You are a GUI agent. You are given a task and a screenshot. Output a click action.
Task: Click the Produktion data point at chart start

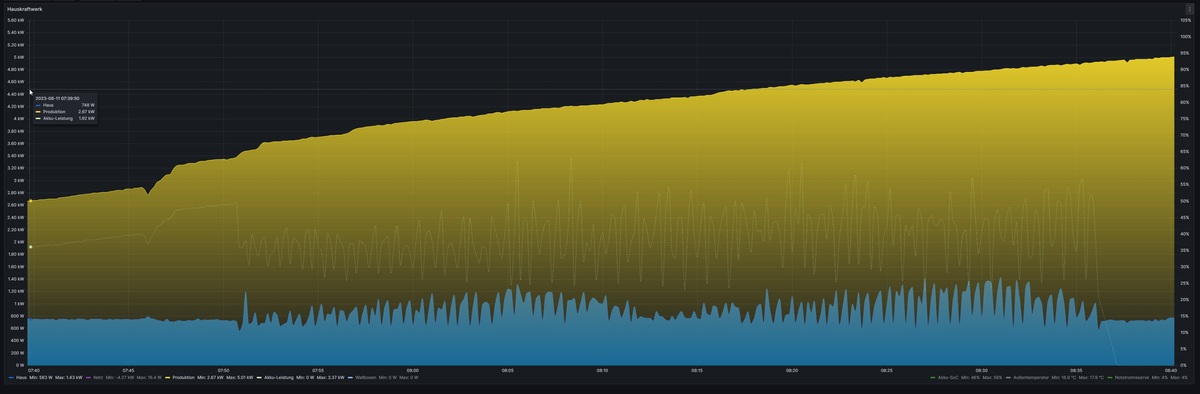pos(30,201)
